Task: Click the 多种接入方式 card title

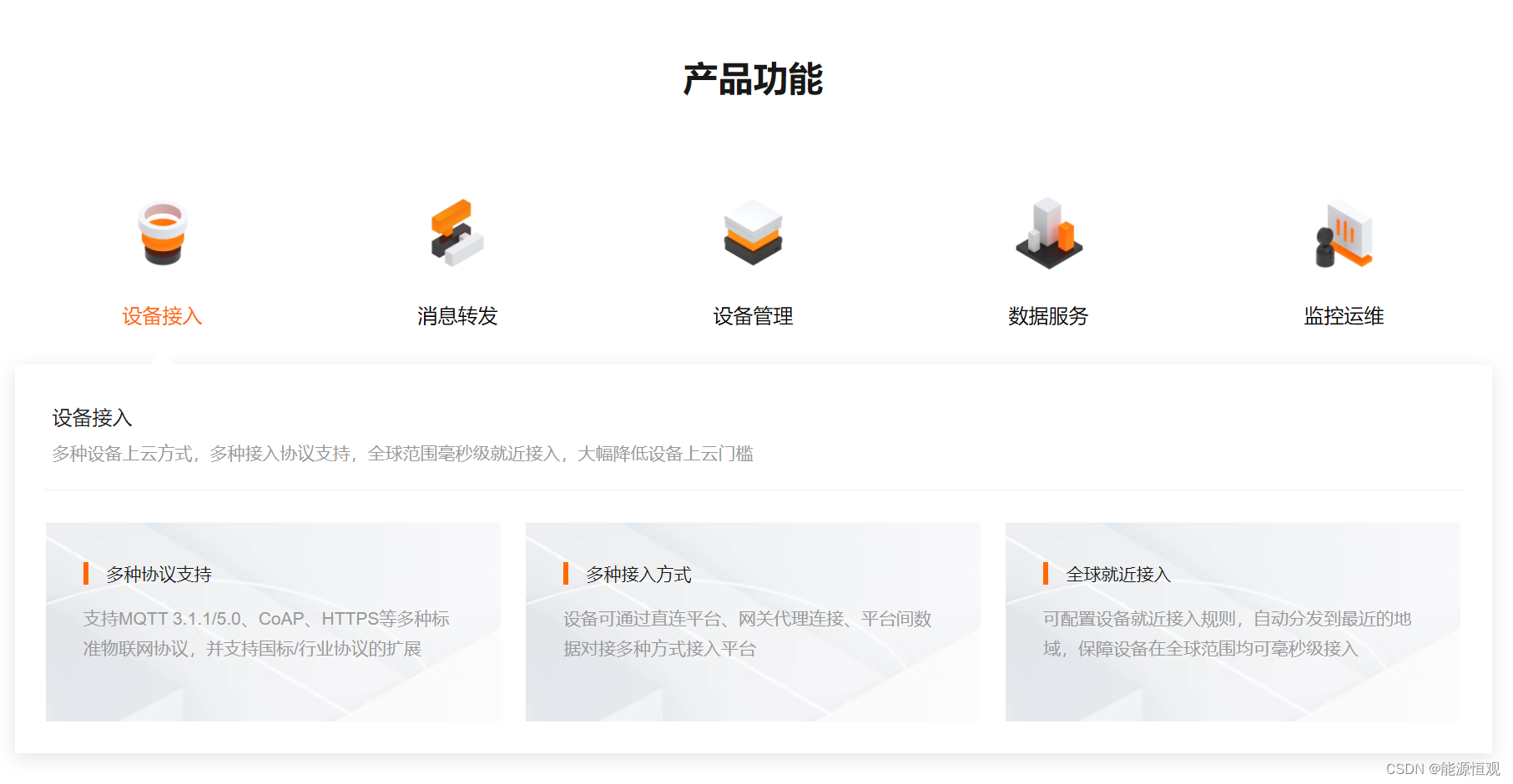Action: pos(638,574)
